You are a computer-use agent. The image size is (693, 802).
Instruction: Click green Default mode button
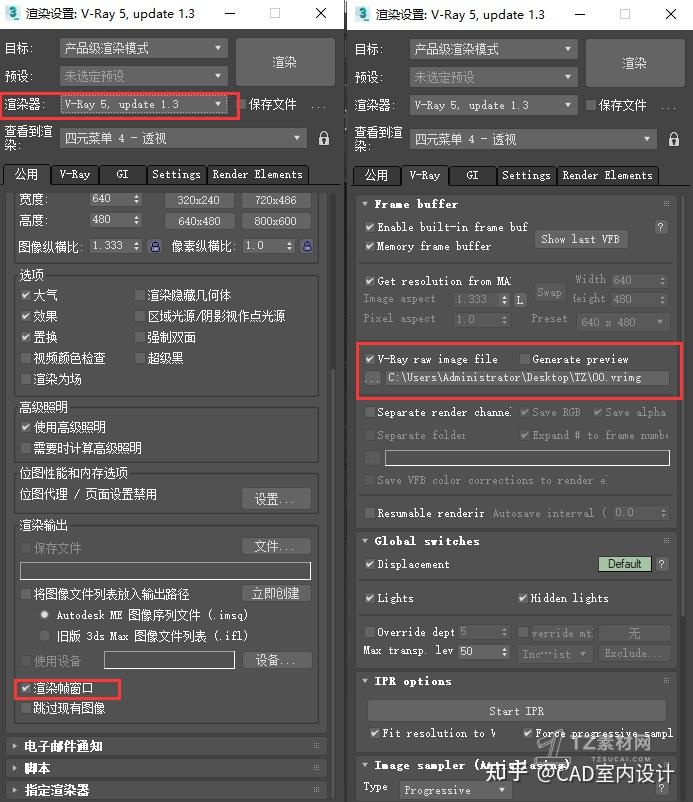coord(624,564)
